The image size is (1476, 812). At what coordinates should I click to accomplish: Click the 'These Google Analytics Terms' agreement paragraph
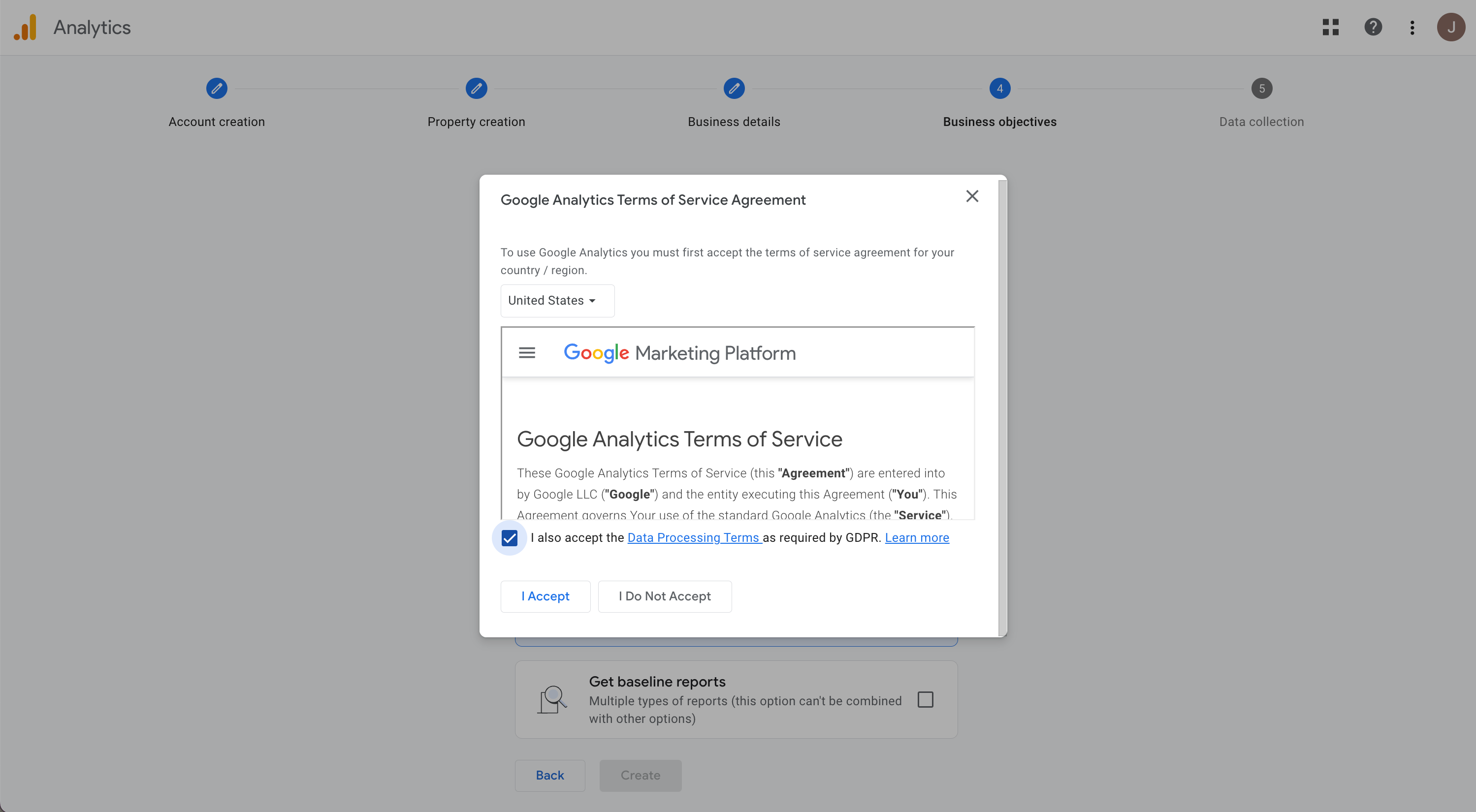[x=737, y=494]
